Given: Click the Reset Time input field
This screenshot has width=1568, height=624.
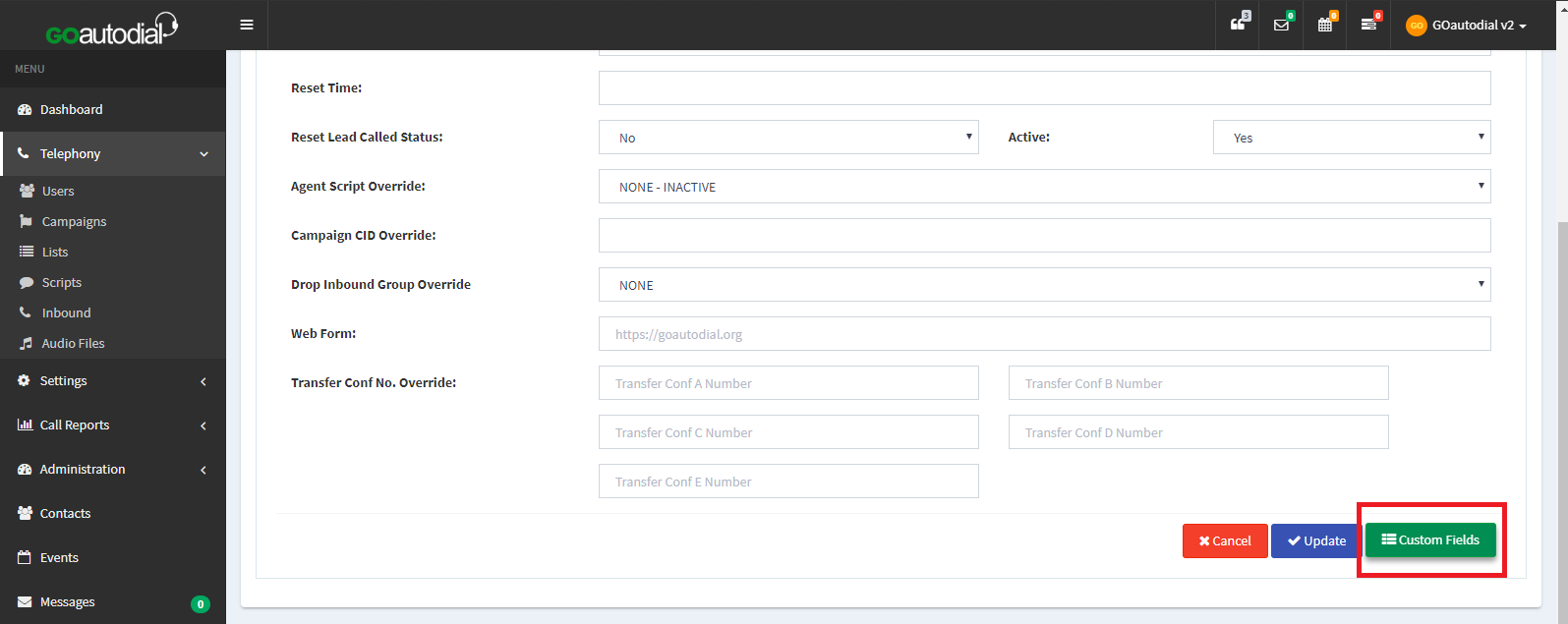Looking at the screenshot, I should [x=1044, y=87].
